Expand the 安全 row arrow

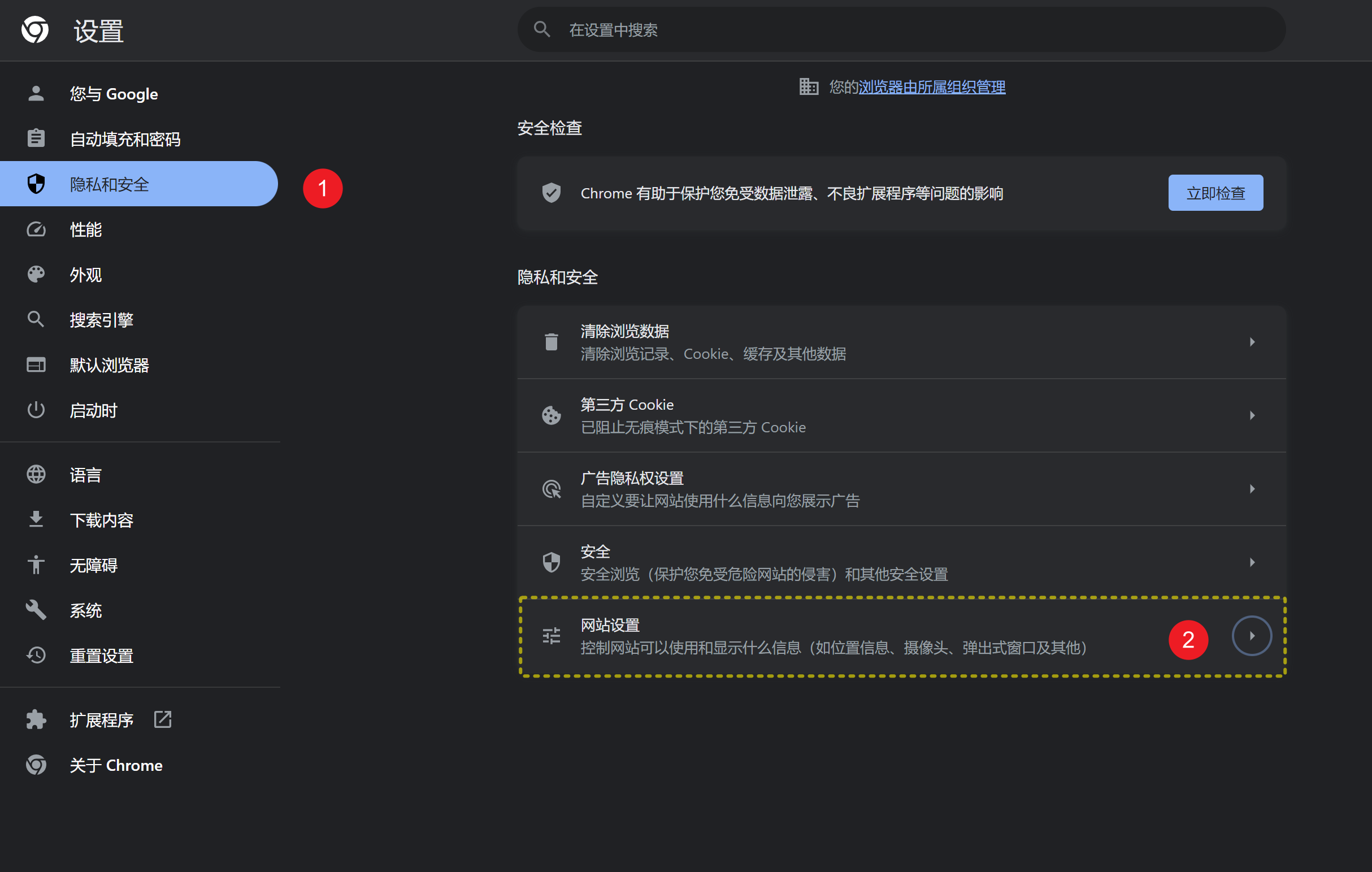(x=1252, y=562)
